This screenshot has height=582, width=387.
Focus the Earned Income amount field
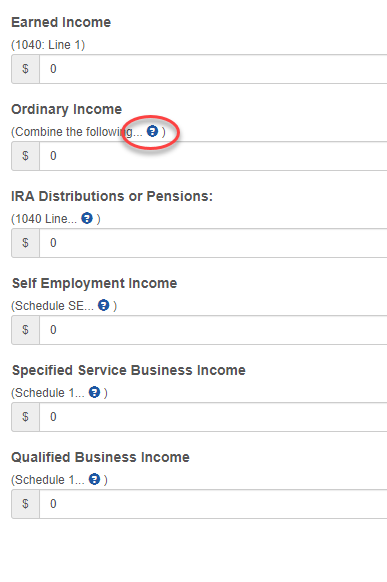[213, 69]
